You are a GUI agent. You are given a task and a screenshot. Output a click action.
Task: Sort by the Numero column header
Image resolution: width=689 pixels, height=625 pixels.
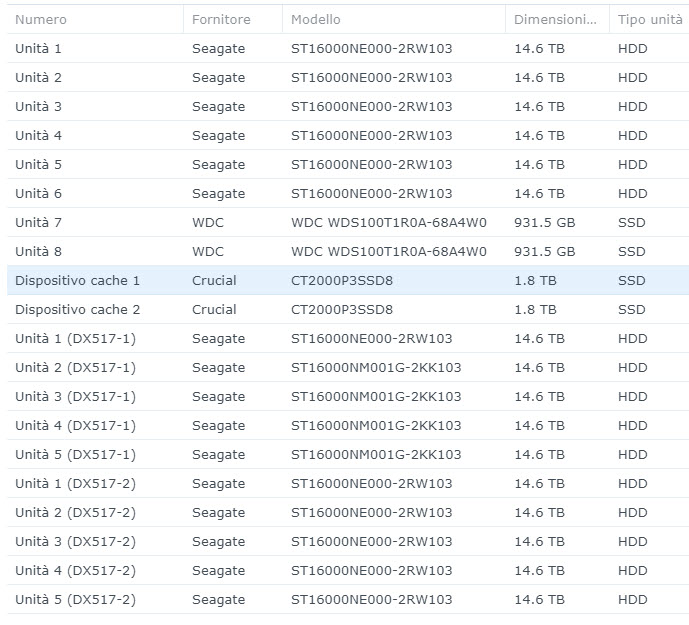[x=95, y=19]
